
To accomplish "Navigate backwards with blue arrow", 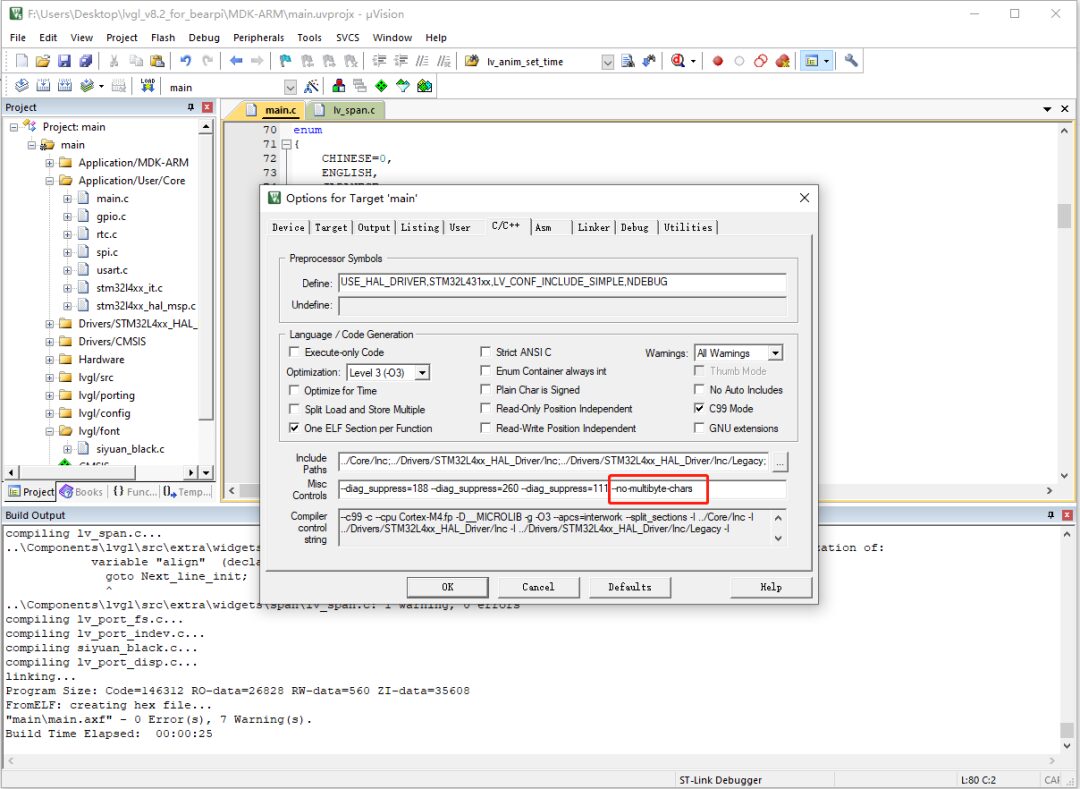I will pyautogui.click(x=236, y=61).
